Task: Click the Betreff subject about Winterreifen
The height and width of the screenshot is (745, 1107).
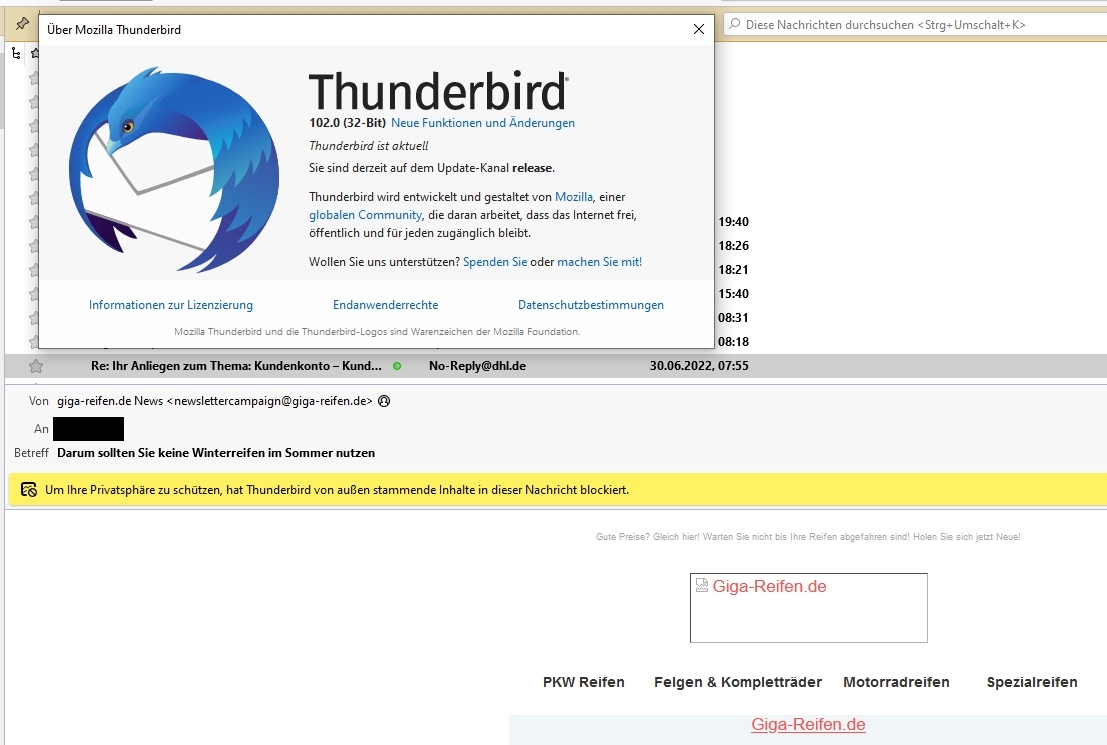Action: [x=216, y=453]
